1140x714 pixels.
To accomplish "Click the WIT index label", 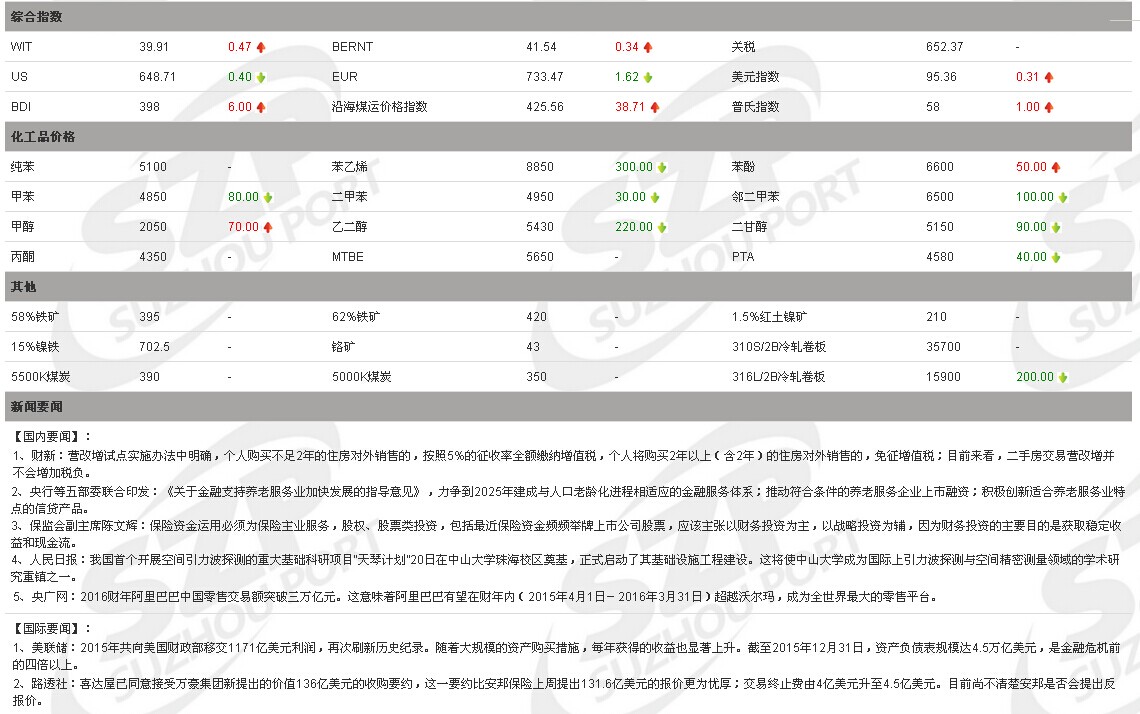I will (x=21, y=47).
